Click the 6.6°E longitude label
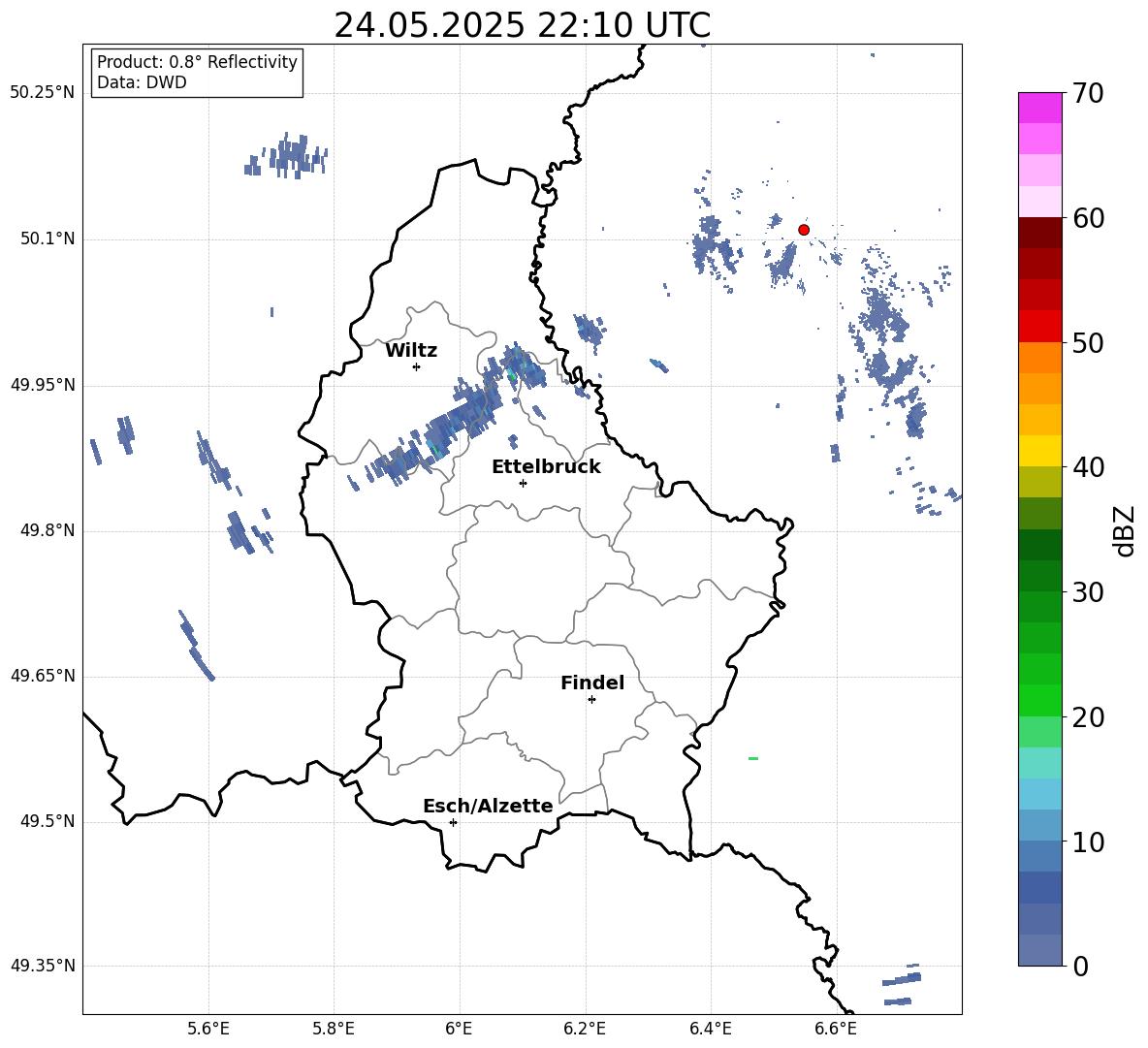The height and width of the screenshot is (1048, 1148). pyautogui.click(x=836, y=1029)
